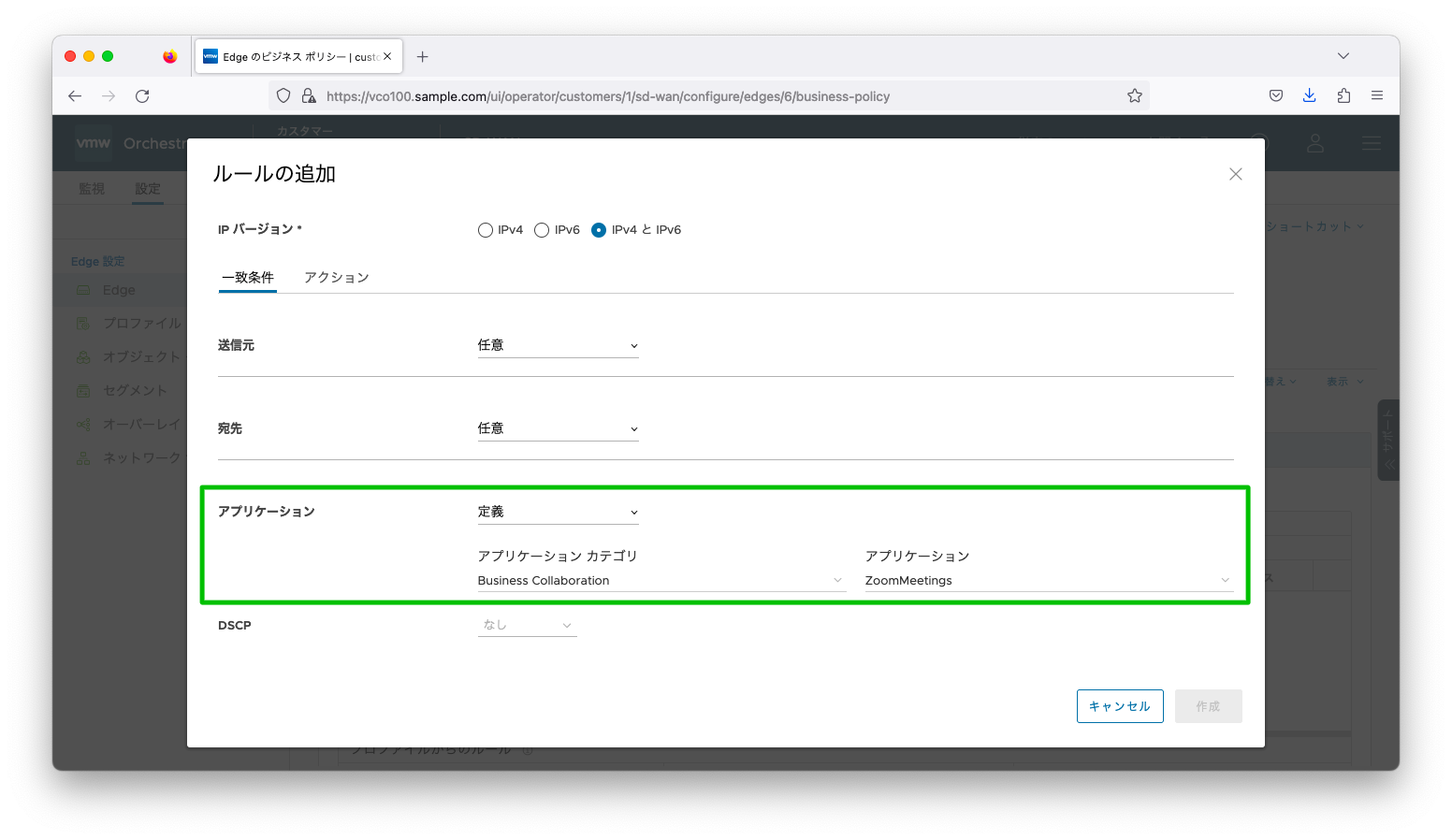Open the アクション tab
Viewport: 1452px width, 840px height.
[x=337, y=278]
